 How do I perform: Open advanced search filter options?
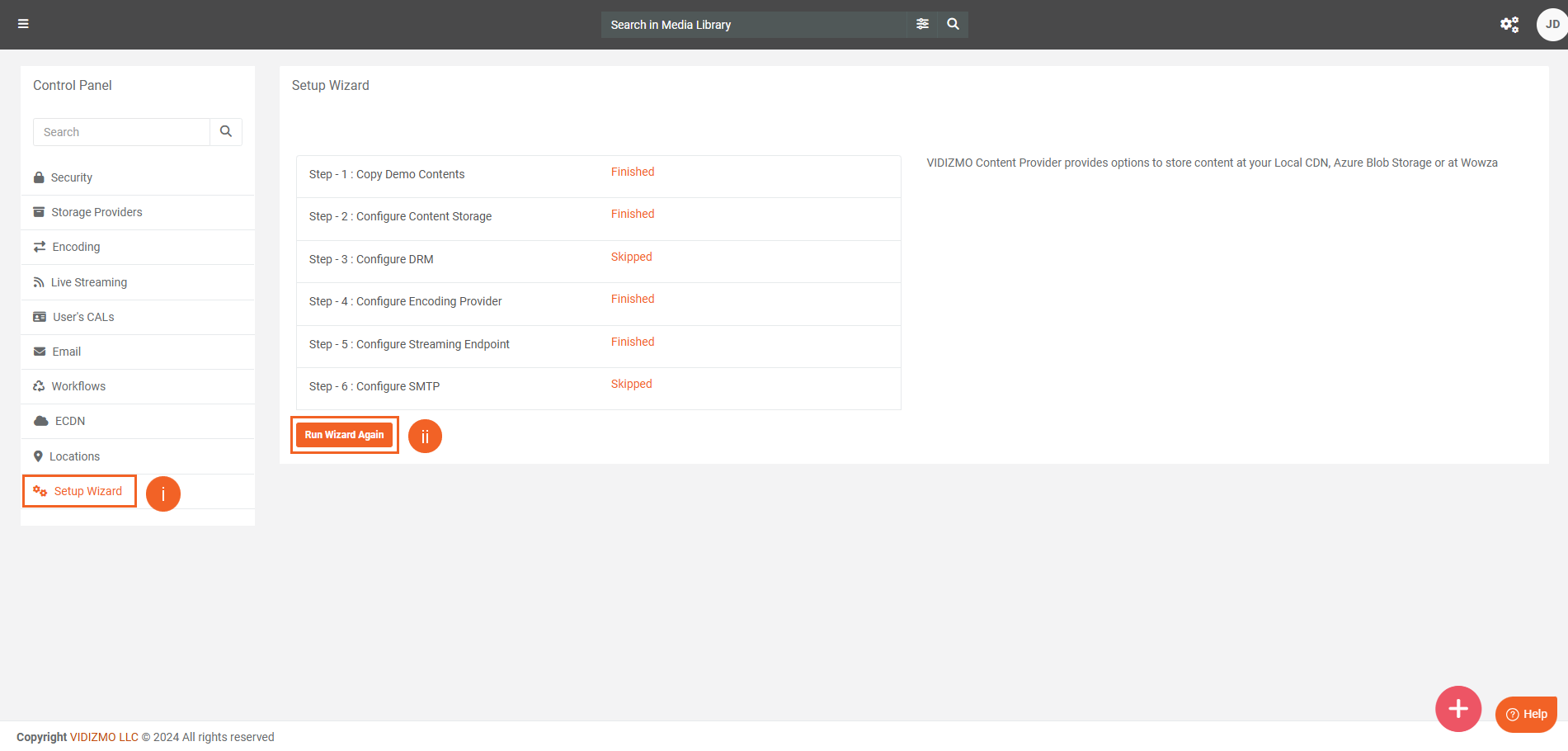922,24
